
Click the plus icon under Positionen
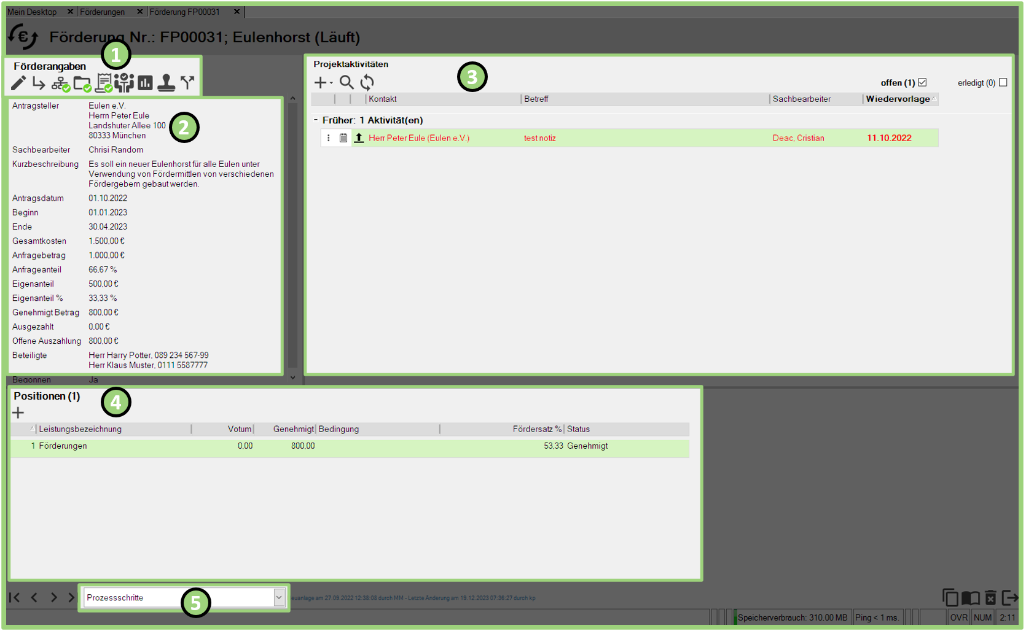[x=18, y=412]
